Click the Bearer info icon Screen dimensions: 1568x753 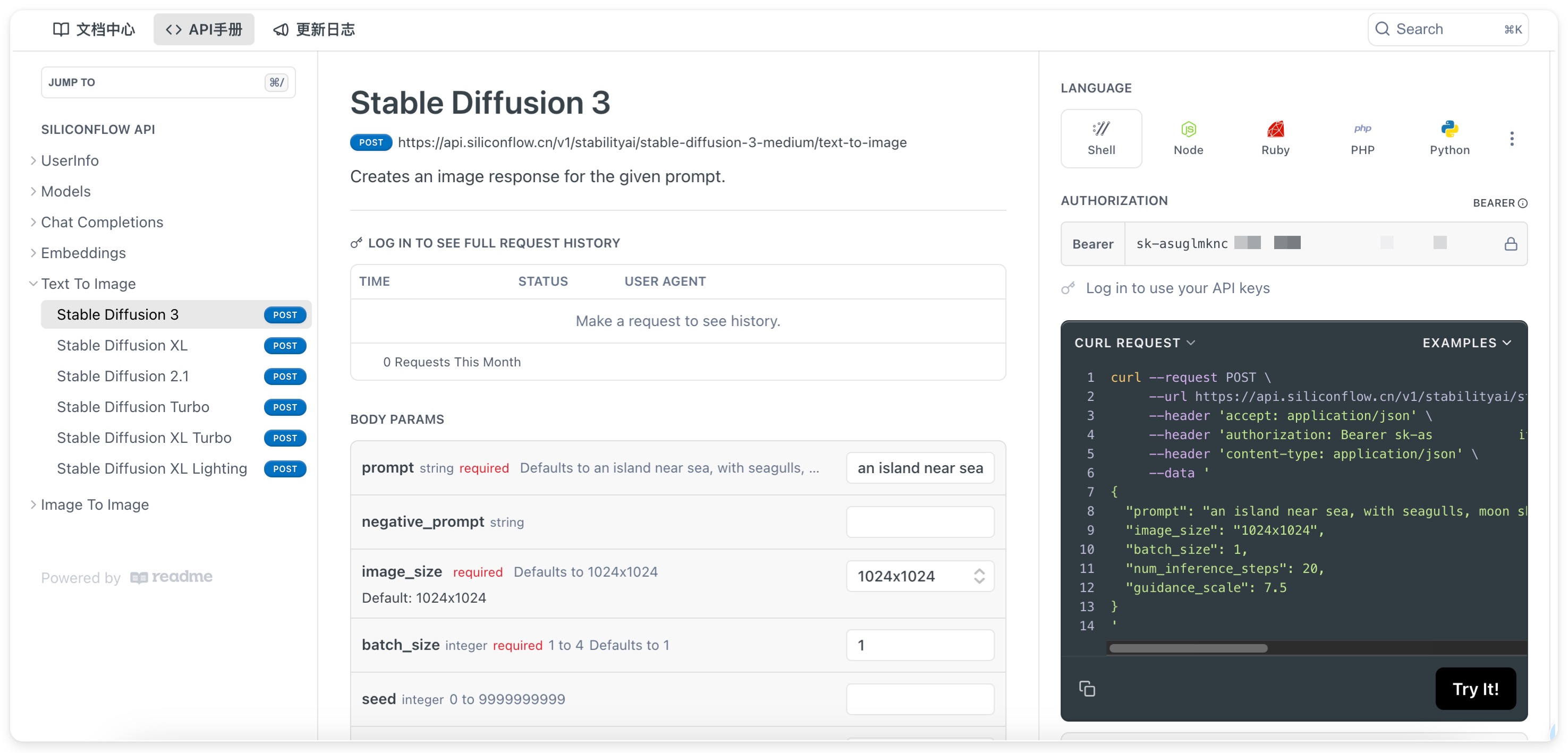[1522, 203]
